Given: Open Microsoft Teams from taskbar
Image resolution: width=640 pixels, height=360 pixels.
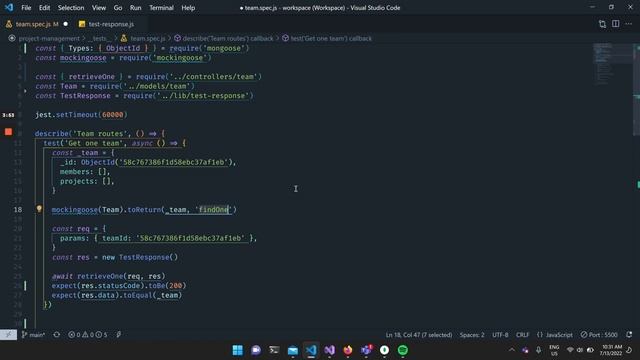Looking at the screenshot, I should [366, 350].
